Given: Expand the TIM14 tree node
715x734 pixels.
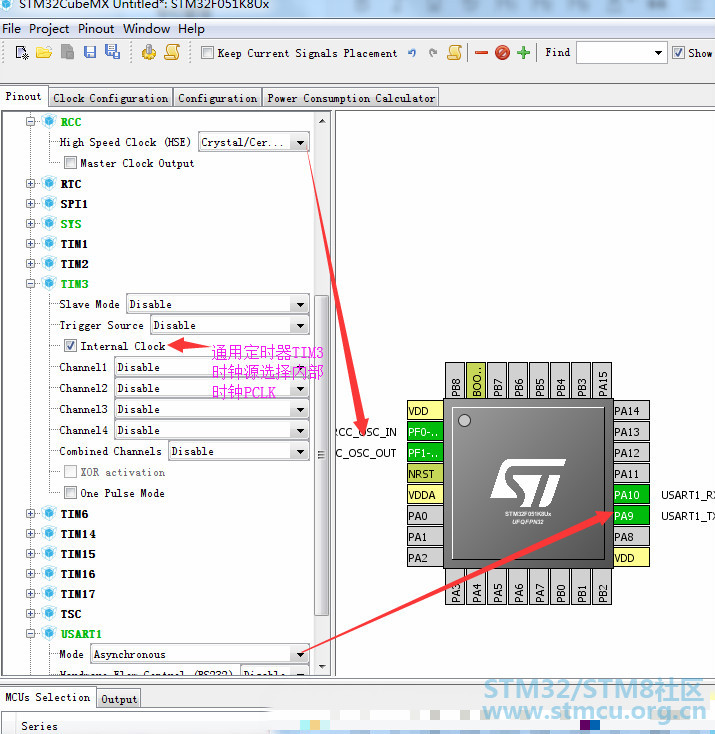Looking at the screenshot, I should (30, 534).
